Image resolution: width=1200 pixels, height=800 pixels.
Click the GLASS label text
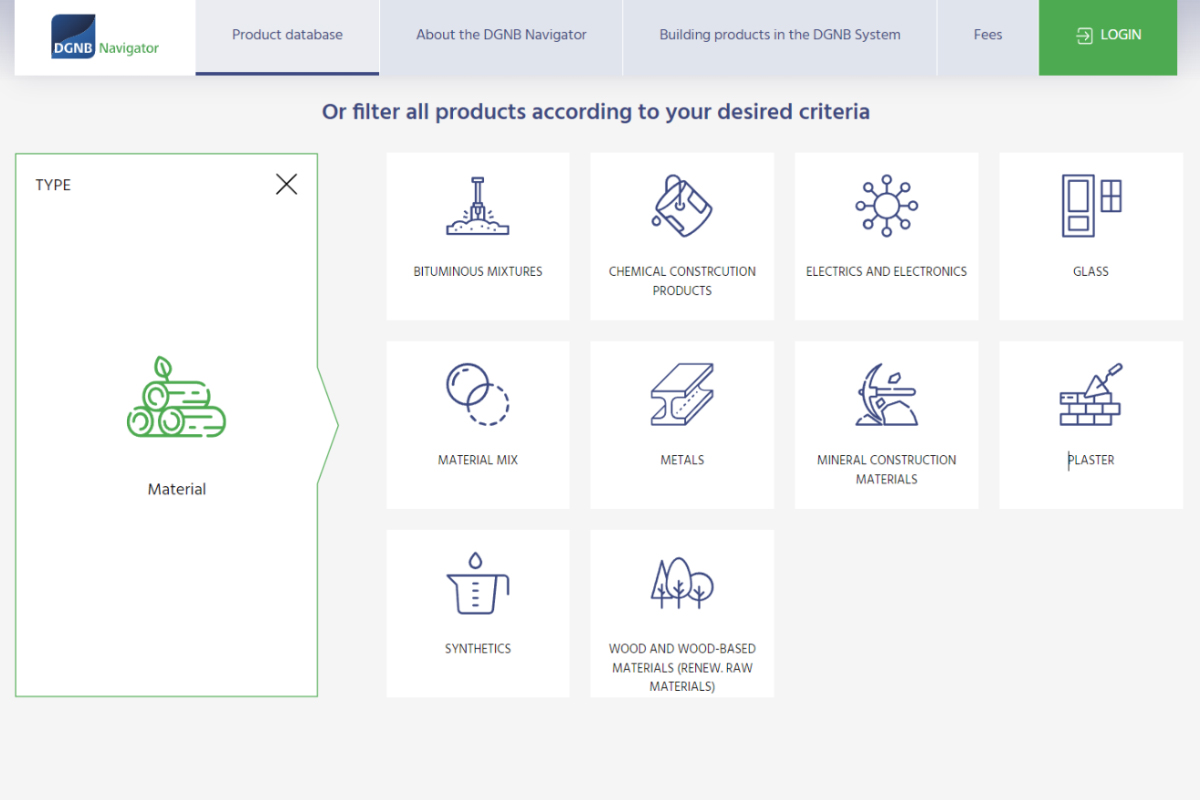click(1091, 271)
